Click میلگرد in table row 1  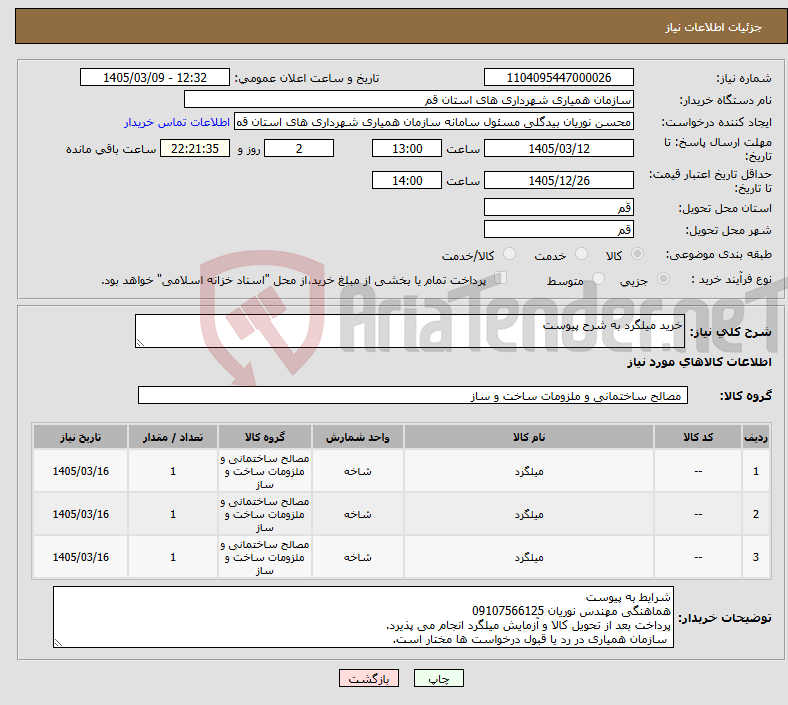point(529,471)
